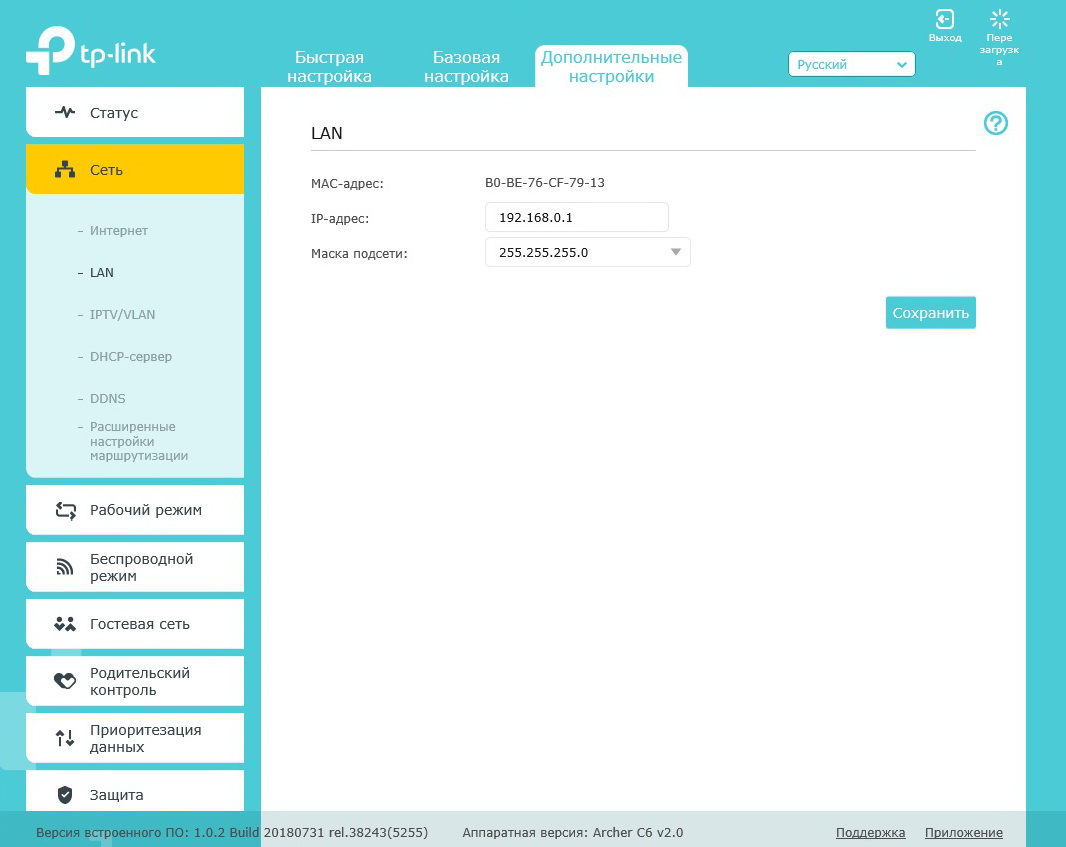Click the Parental control heart icon
Viewport: 1066px width, 847px height.
coord(65,681)
